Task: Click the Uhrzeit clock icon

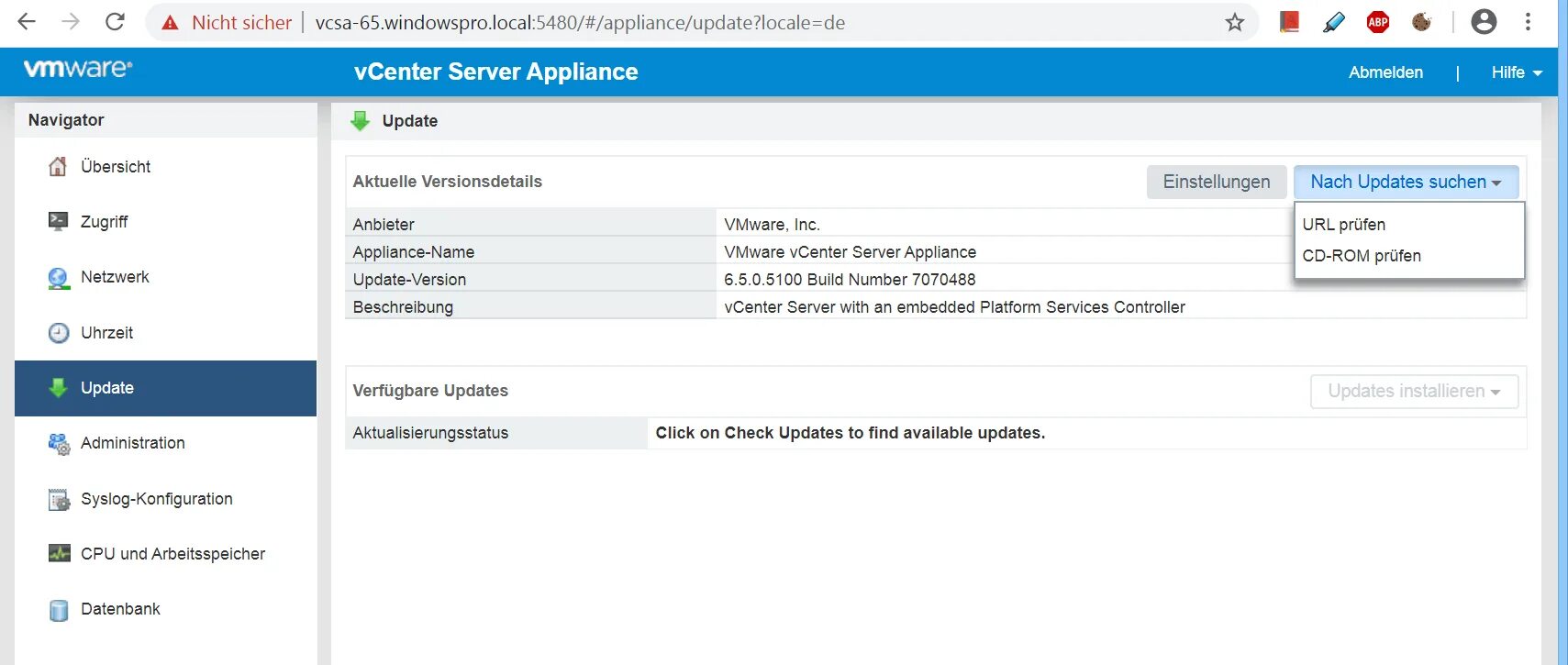Action: [x=58, y=333]
